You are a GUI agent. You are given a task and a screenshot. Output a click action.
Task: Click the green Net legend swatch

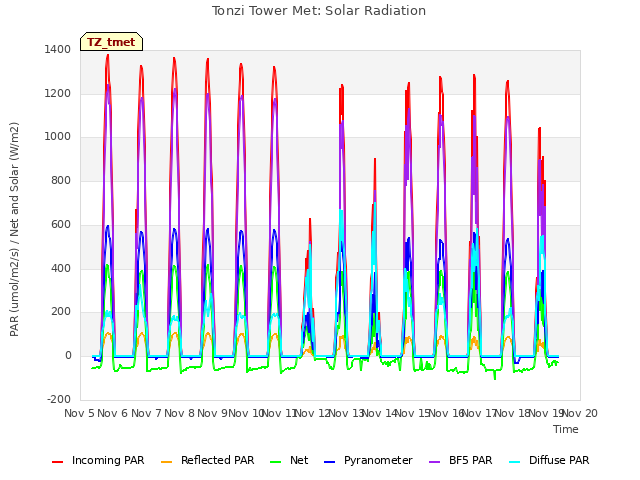pyautogui.click(x=276, y=462)
